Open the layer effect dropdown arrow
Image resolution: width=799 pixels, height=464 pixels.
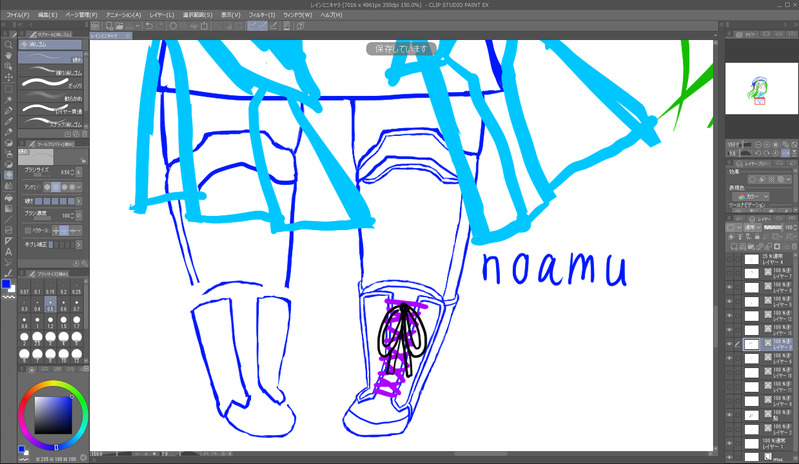[789, 179]
